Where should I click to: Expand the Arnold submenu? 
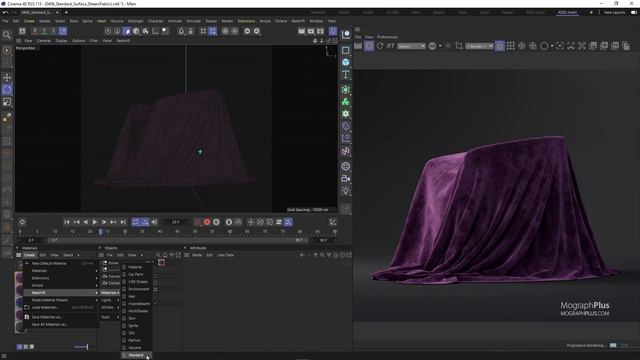(61, 285)
